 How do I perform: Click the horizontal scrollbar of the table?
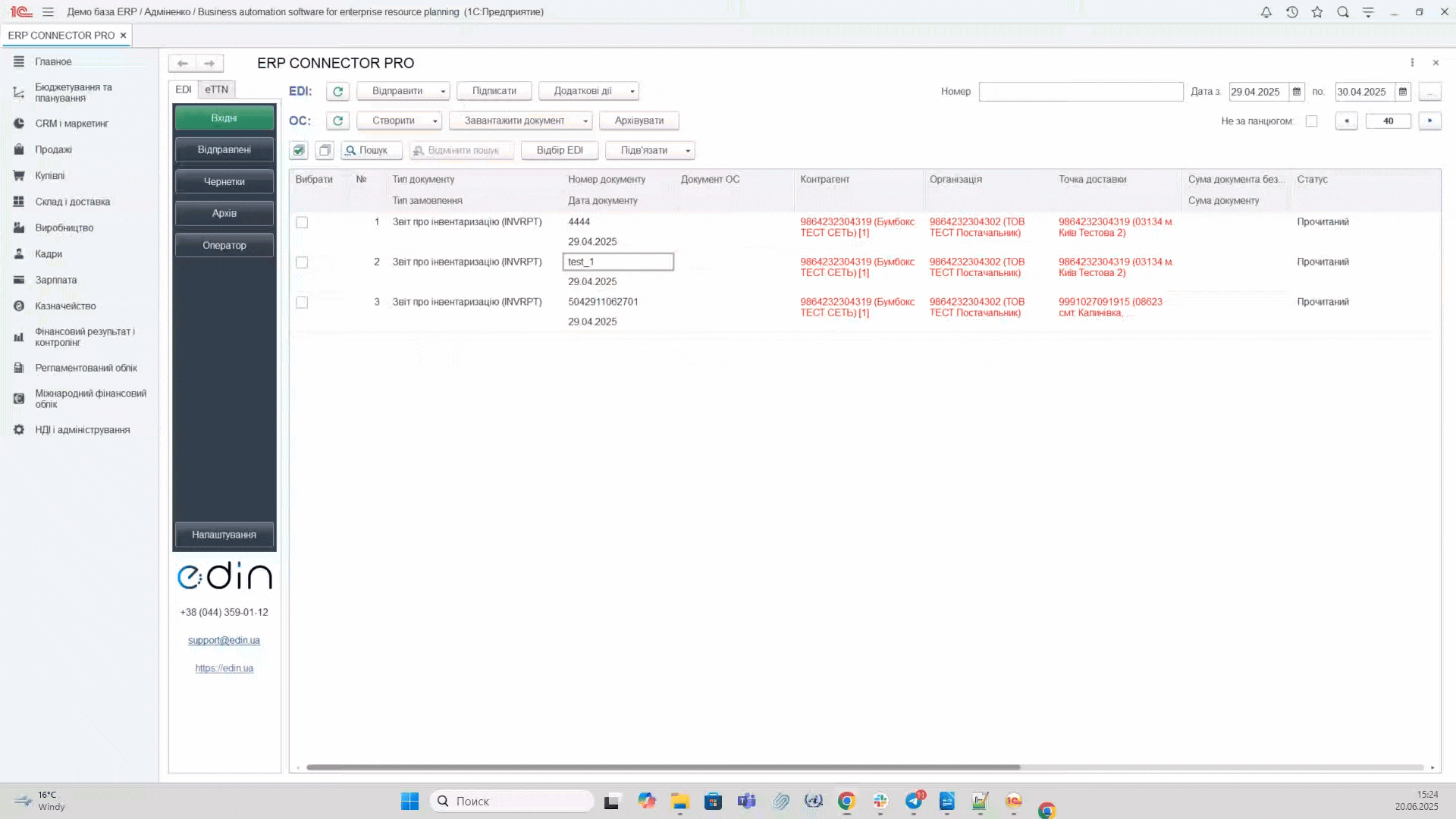pos(663,767)
